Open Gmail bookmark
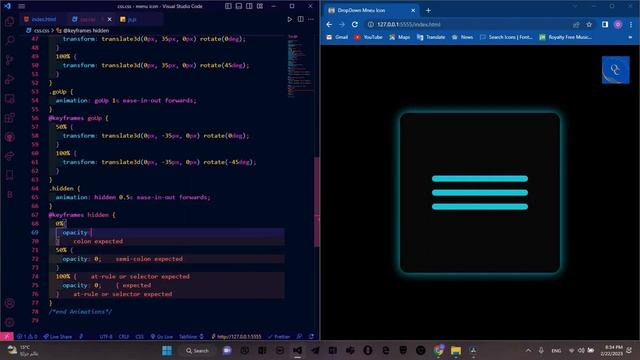The height and width of the screenshot is (360, 640). [x=337, y=37]
